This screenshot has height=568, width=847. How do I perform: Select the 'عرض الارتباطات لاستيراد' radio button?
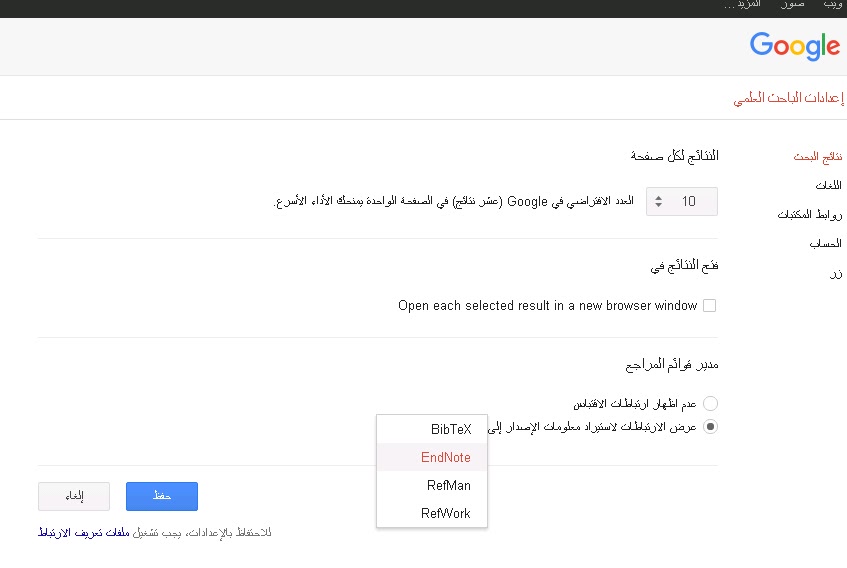[710, 427]
